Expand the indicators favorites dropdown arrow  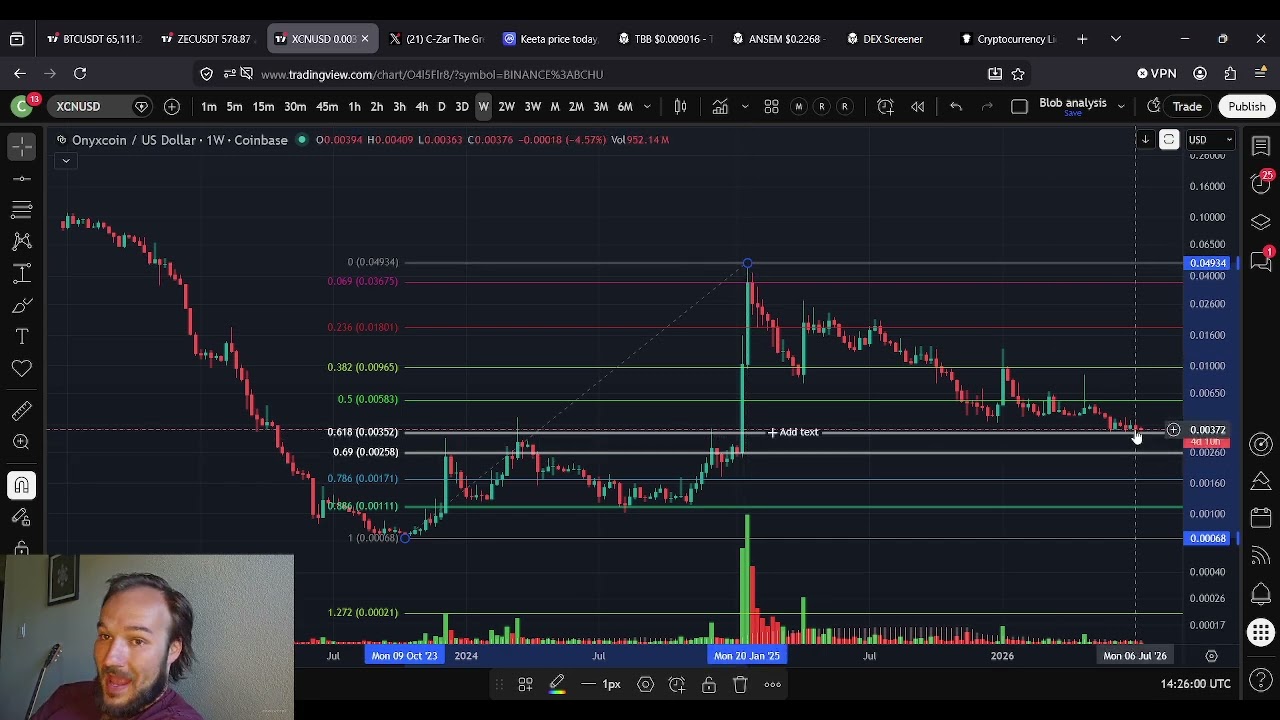[744, 106]
